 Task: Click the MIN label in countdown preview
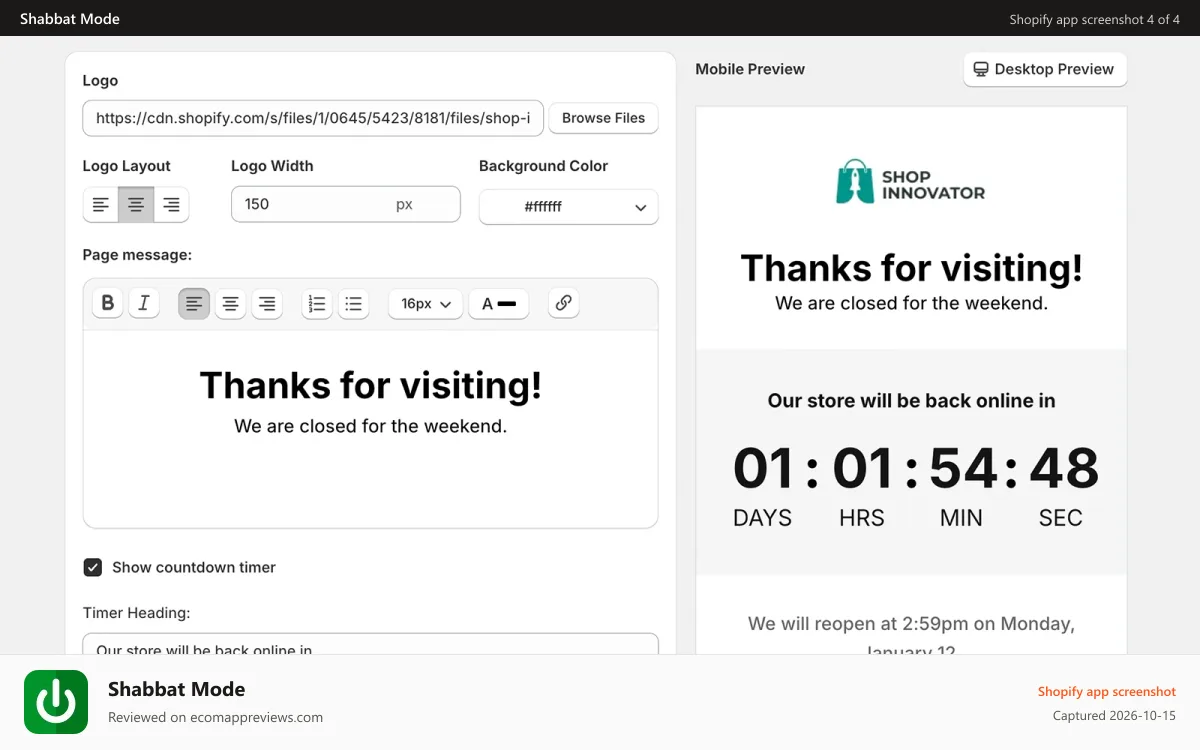click(x=961, y=518)
